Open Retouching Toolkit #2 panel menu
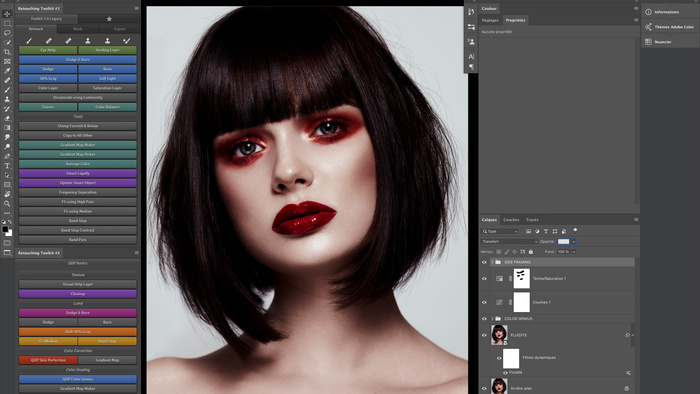Viewport: 700px width, 394px height. coord(136,253)
